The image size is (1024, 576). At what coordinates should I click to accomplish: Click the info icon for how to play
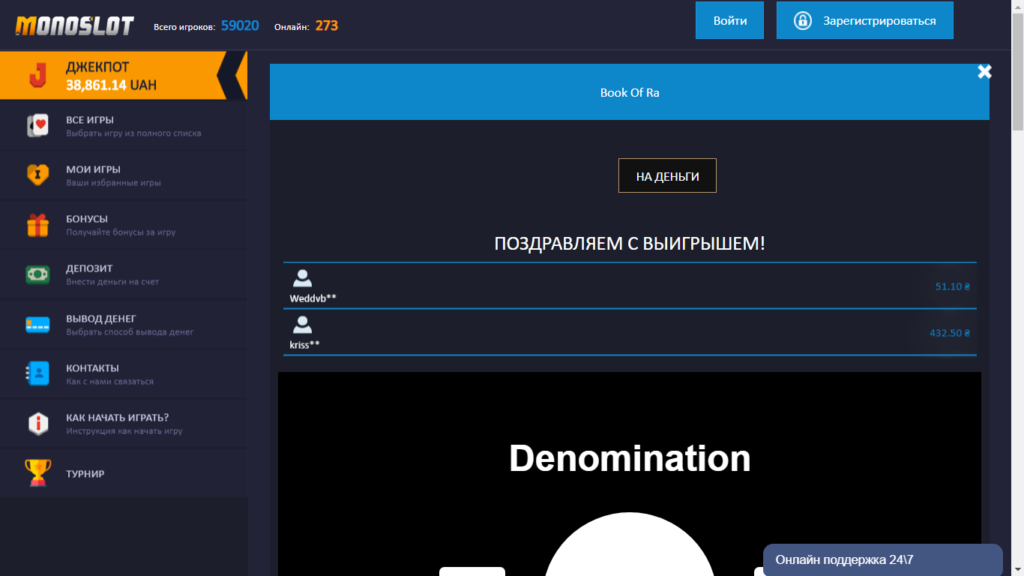click(38, 424)
